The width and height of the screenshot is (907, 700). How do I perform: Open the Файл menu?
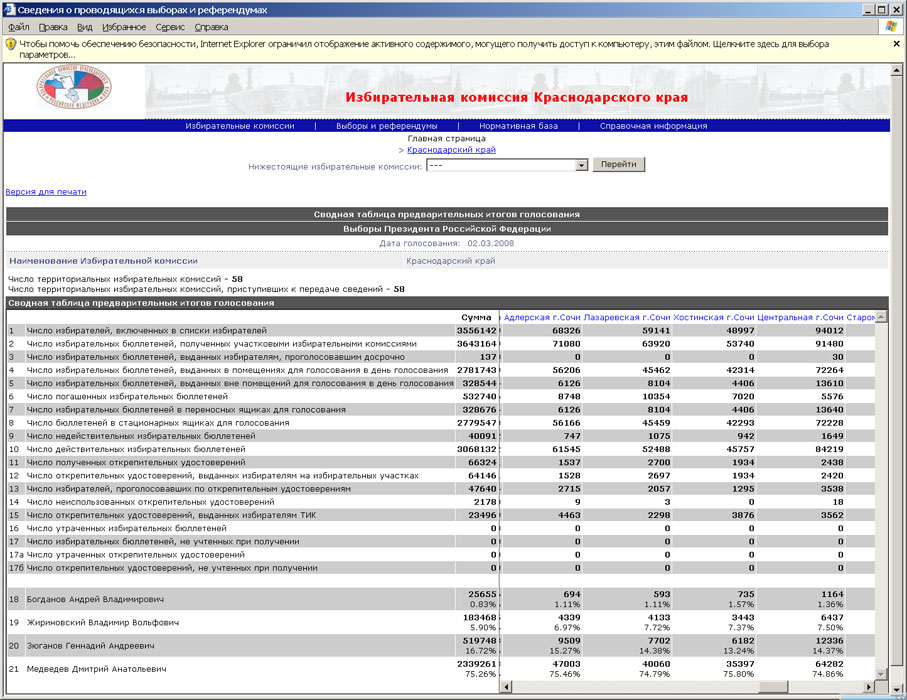(x=18, y=27)
